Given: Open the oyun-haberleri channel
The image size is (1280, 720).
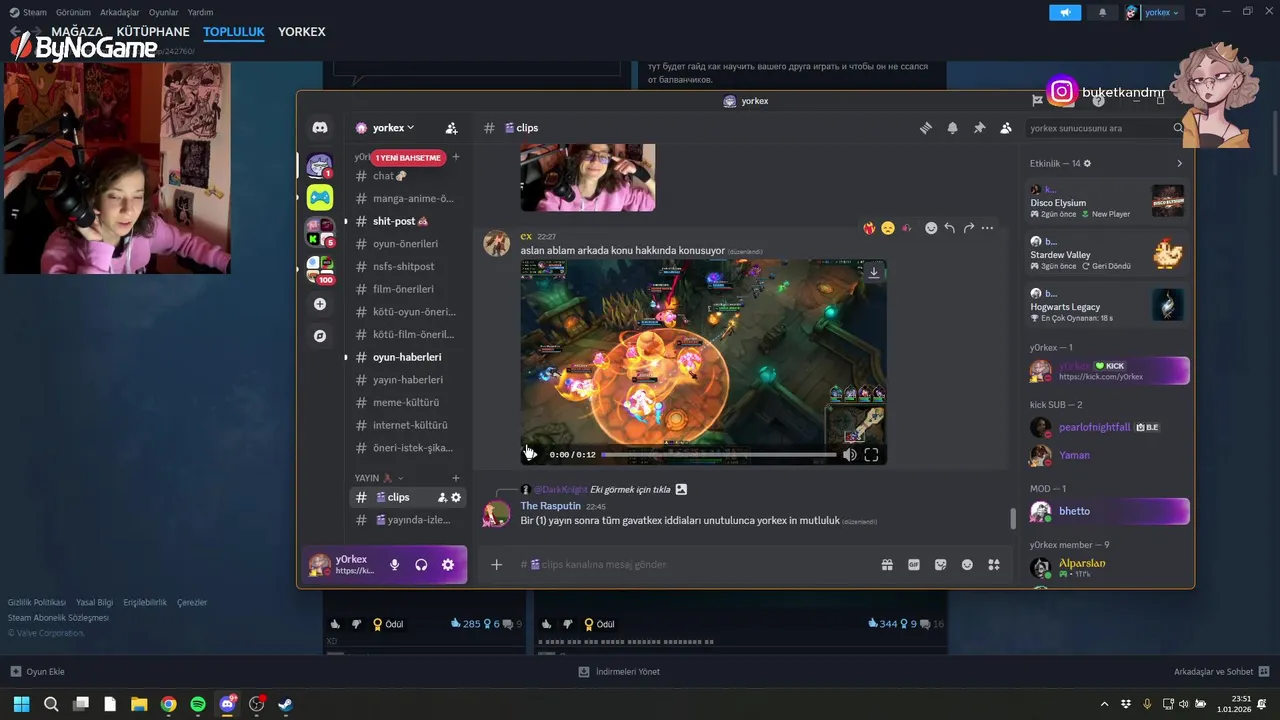Looking at the screenshot, I should 406,357.
